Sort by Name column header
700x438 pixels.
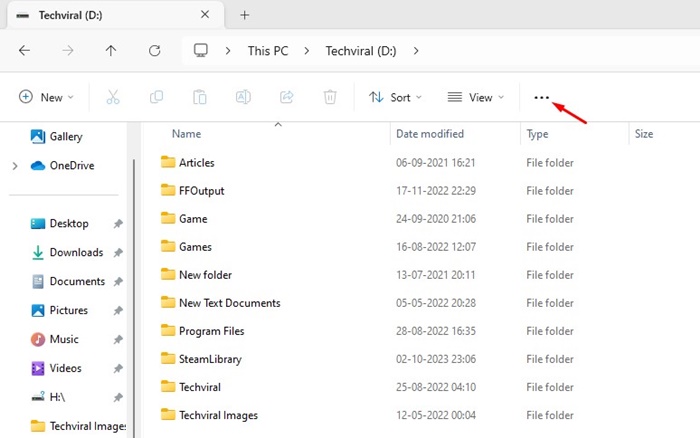pos(187,134)
